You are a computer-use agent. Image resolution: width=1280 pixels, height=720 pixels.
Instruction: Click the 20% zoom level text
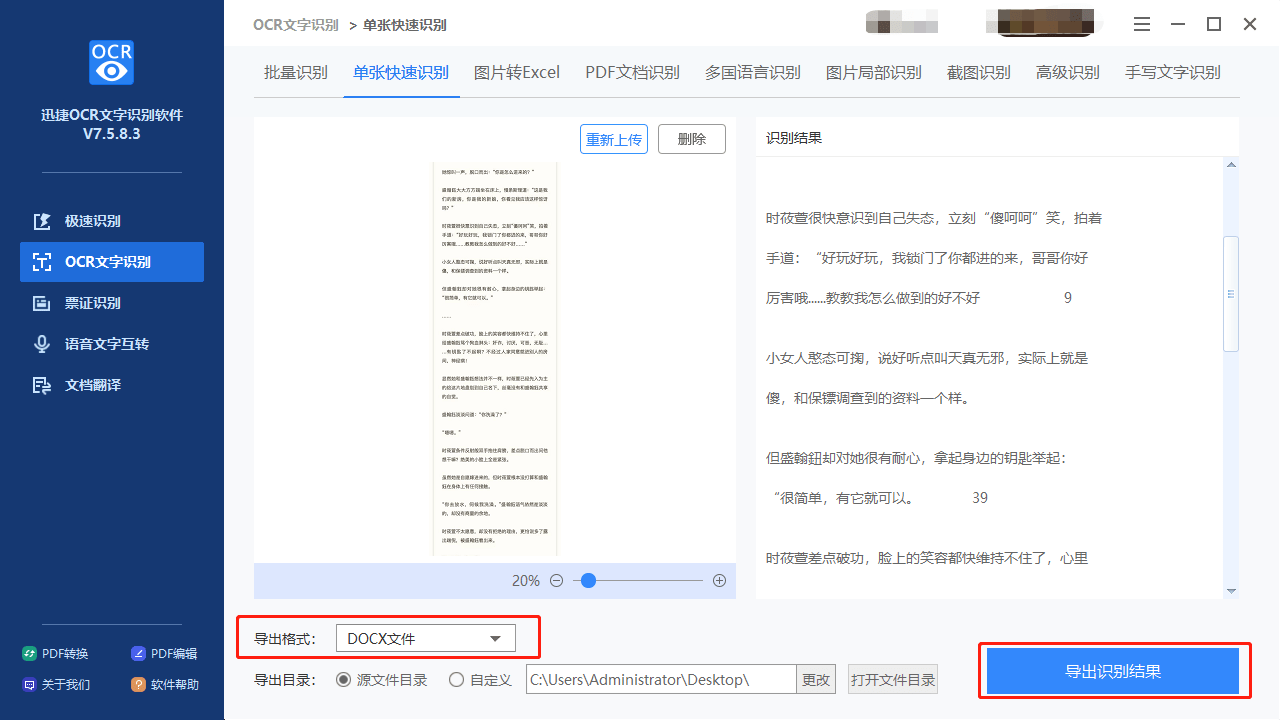coord(526,581)
